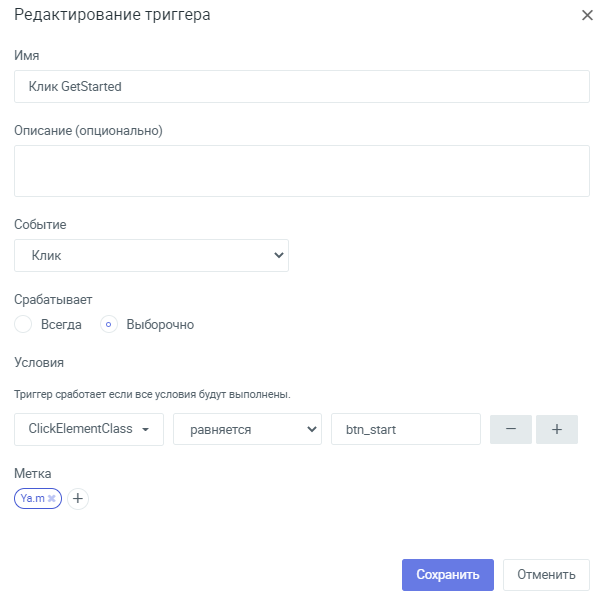Add a new label with circled plus
The image size is (604, 605).
pyautogui.click(x=78, y=498)
